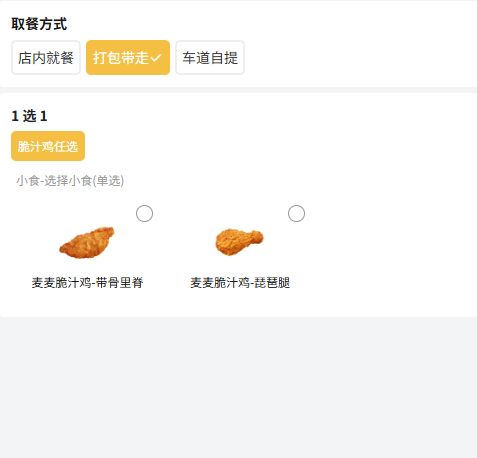This screenshot has height=458, width=477.
Task: Open the 脆汁鸡任选 tab
Action: 48,146
